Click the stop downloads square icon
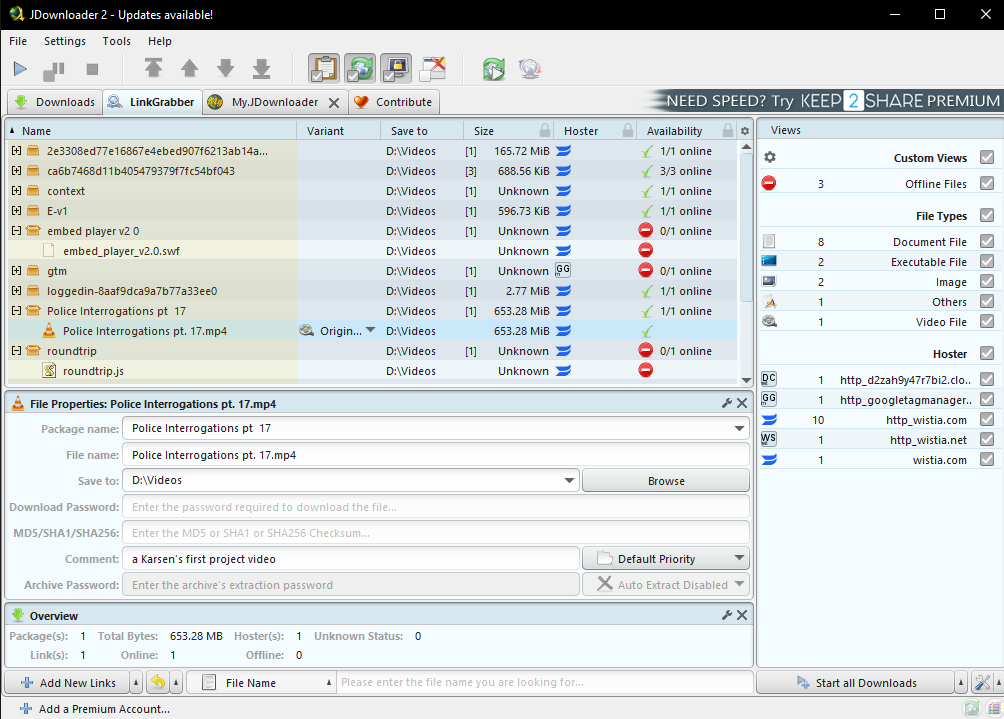The image size is (1004, 719). [x=92, y=69]
